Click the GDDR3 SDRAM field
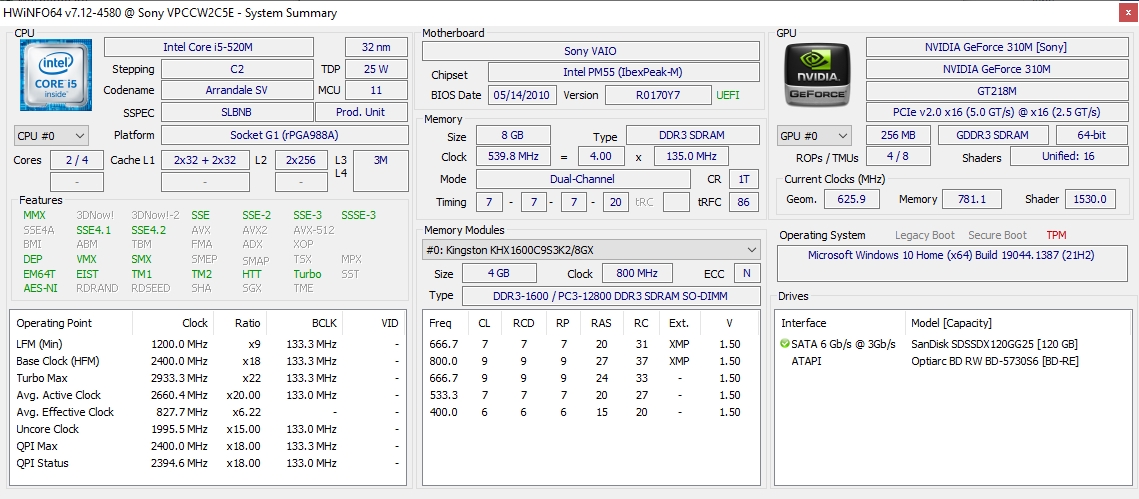The image size is (1139, 499). click(x=993, y=135)
